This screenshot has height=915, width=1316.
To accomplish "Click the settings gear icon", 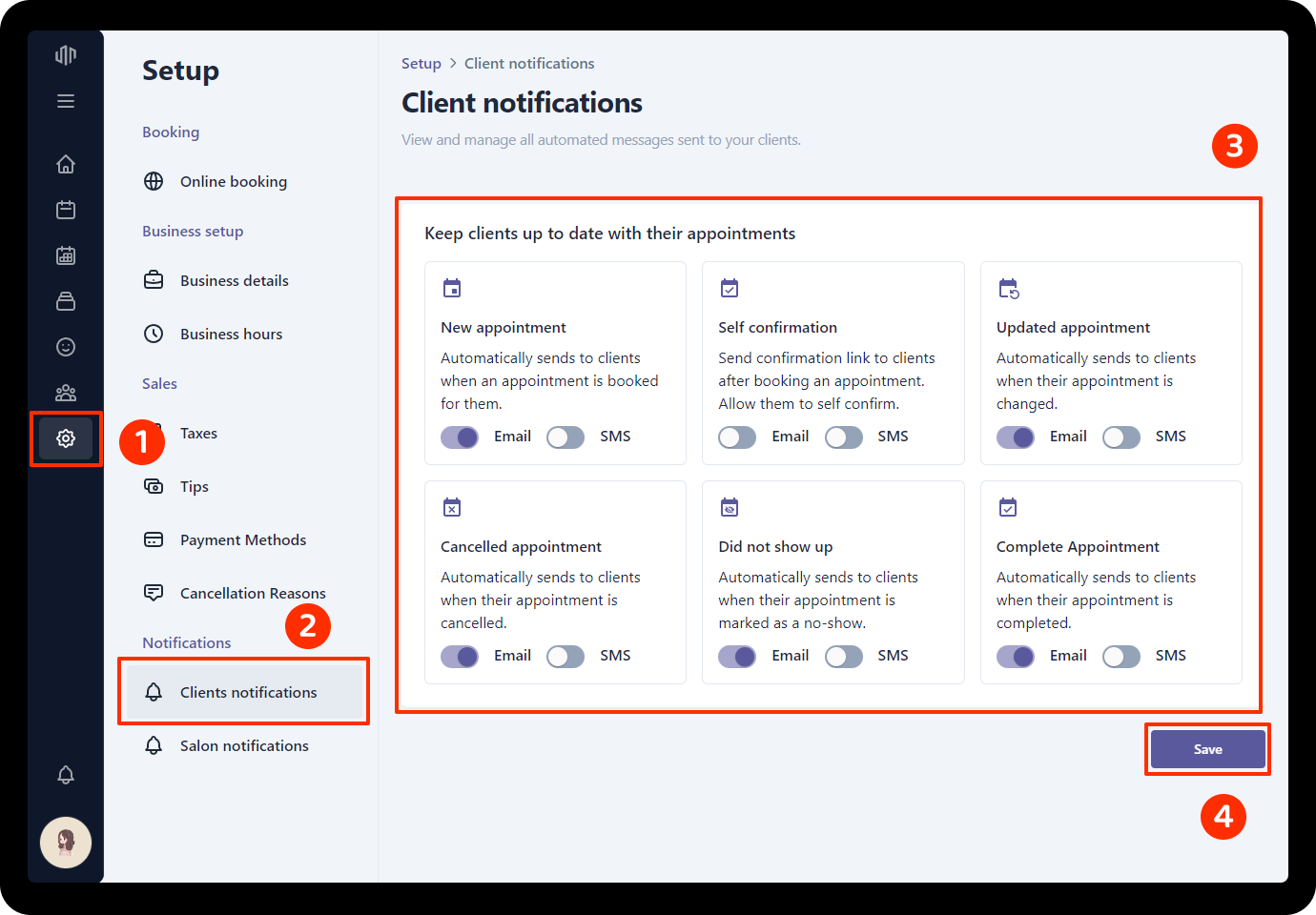I will tap(66, 438).
